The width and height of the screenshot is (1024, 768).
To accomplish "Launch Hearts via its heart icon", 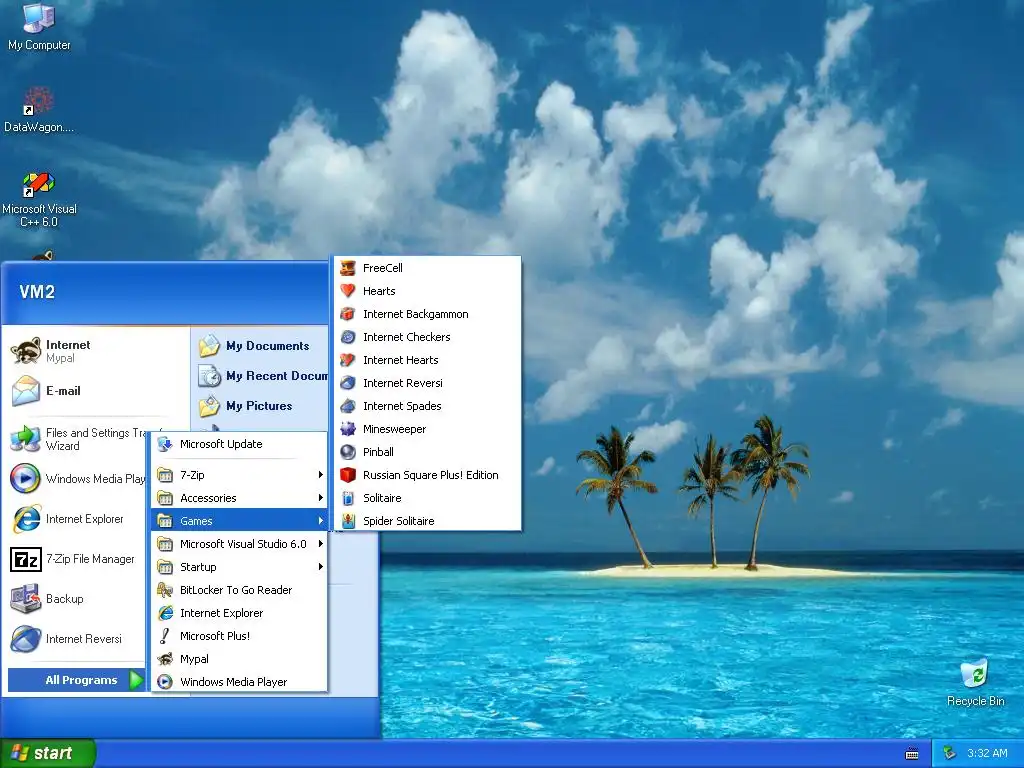I will (348, 291).
